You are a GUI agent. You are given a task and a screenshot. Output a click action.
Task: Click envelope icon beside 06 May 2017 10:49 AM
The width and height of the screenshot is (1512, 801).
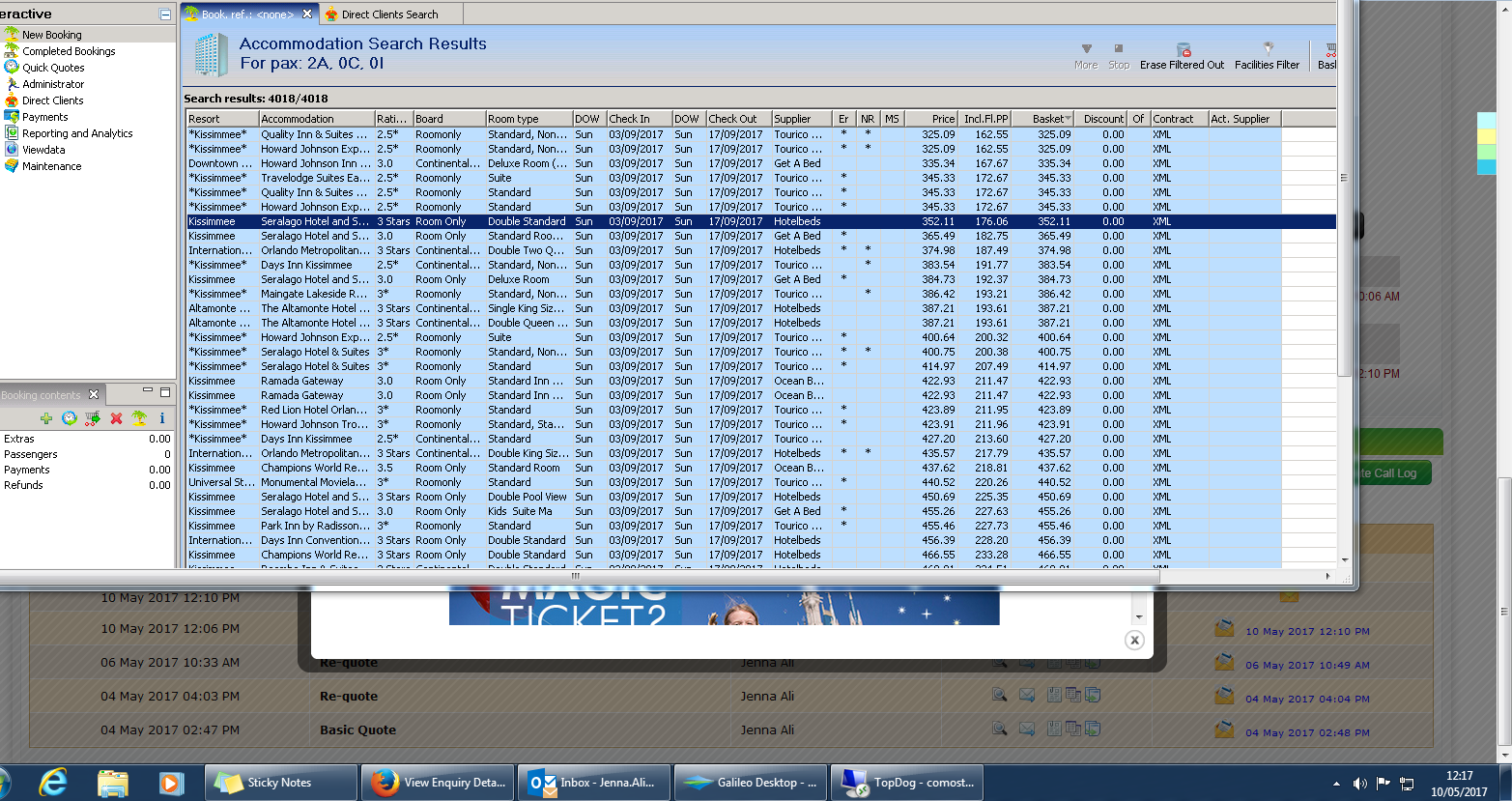tap(1224, 662)
